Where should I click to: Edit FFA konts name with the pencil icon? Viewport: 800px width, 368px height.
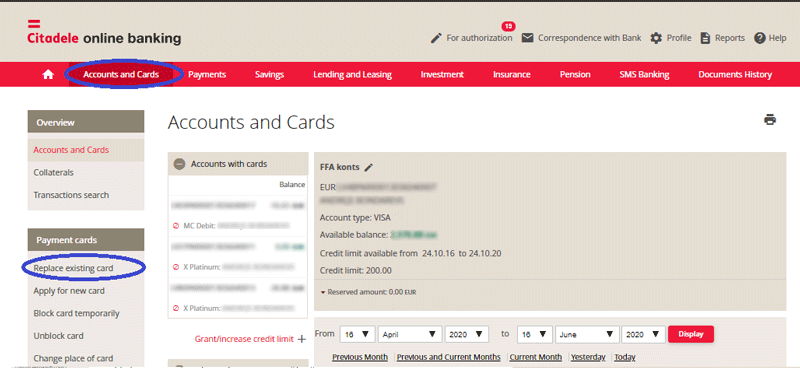pyautogui.click(x=369, y=167)
